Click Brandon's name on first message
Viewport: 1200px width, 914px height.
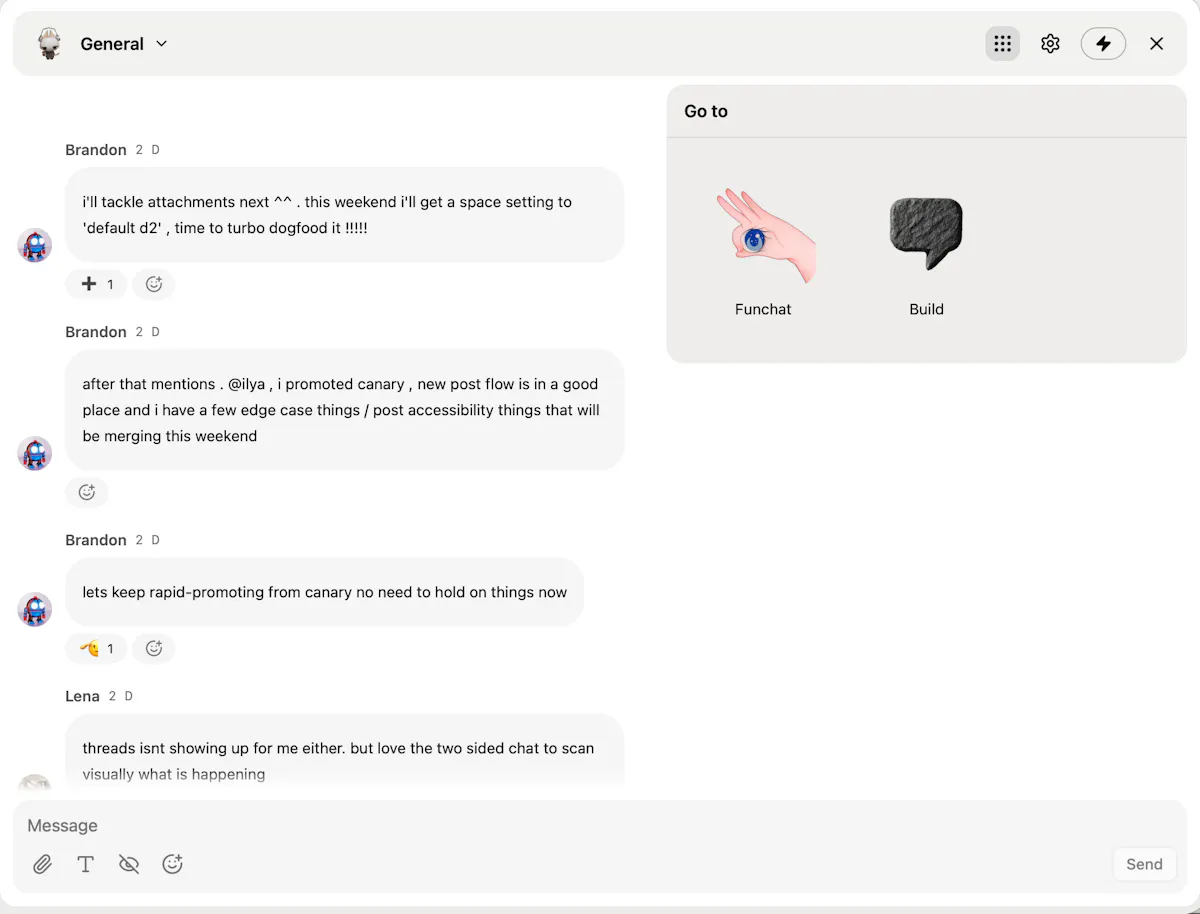96,150
